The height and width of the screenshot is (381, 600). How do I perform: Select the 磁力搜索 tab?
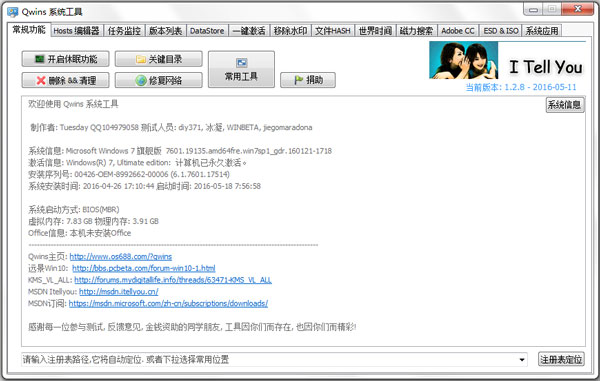(x=416, y=31)
